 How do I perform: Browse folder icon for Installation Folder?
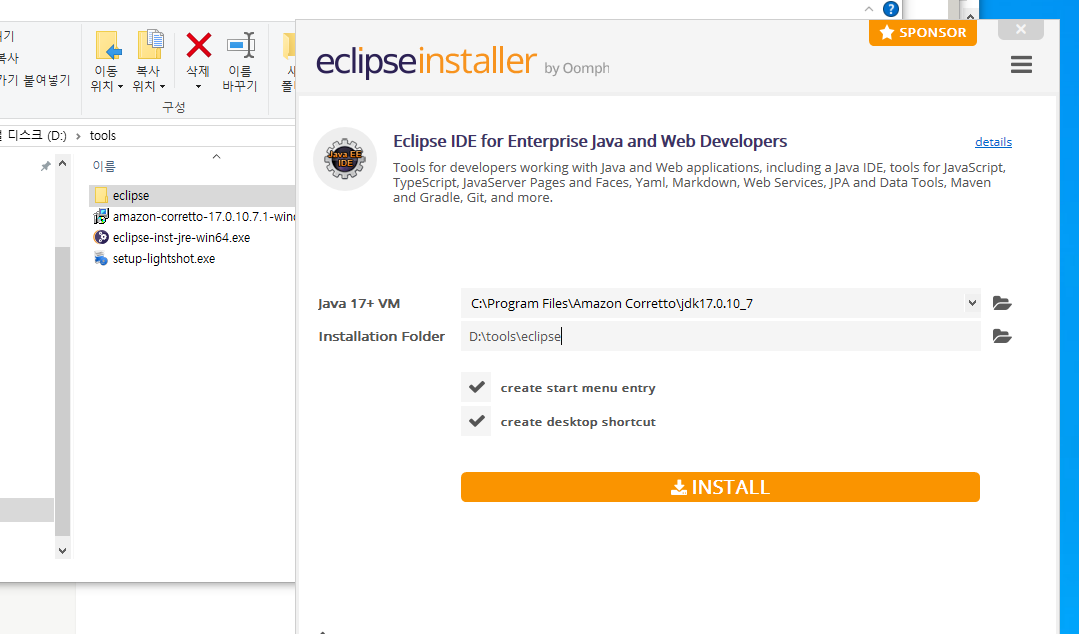(1002, 336)
